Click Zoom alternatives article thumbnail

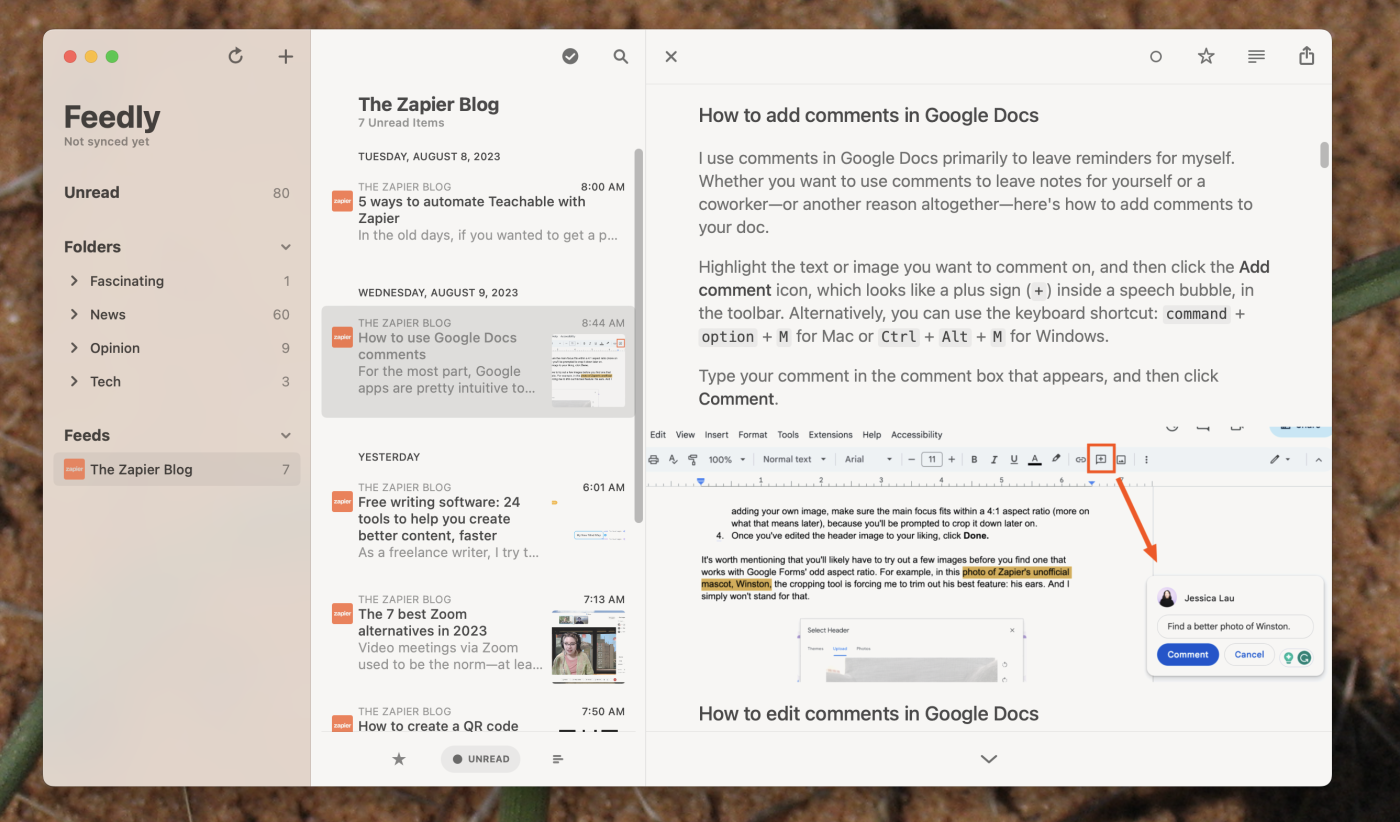(x=588, y=646)
